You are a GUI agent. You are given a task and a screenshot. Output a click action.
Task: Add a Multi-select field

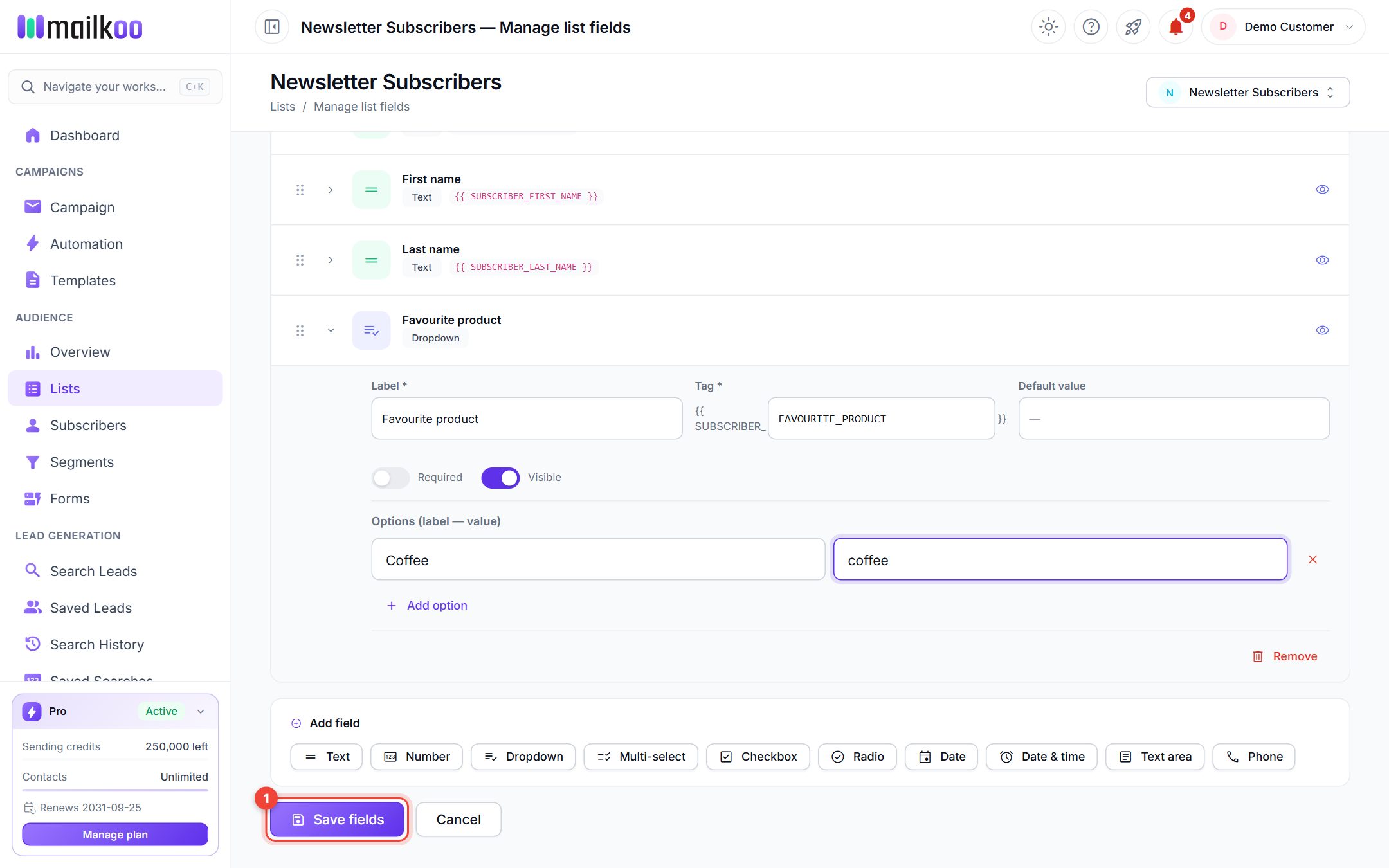640,757
